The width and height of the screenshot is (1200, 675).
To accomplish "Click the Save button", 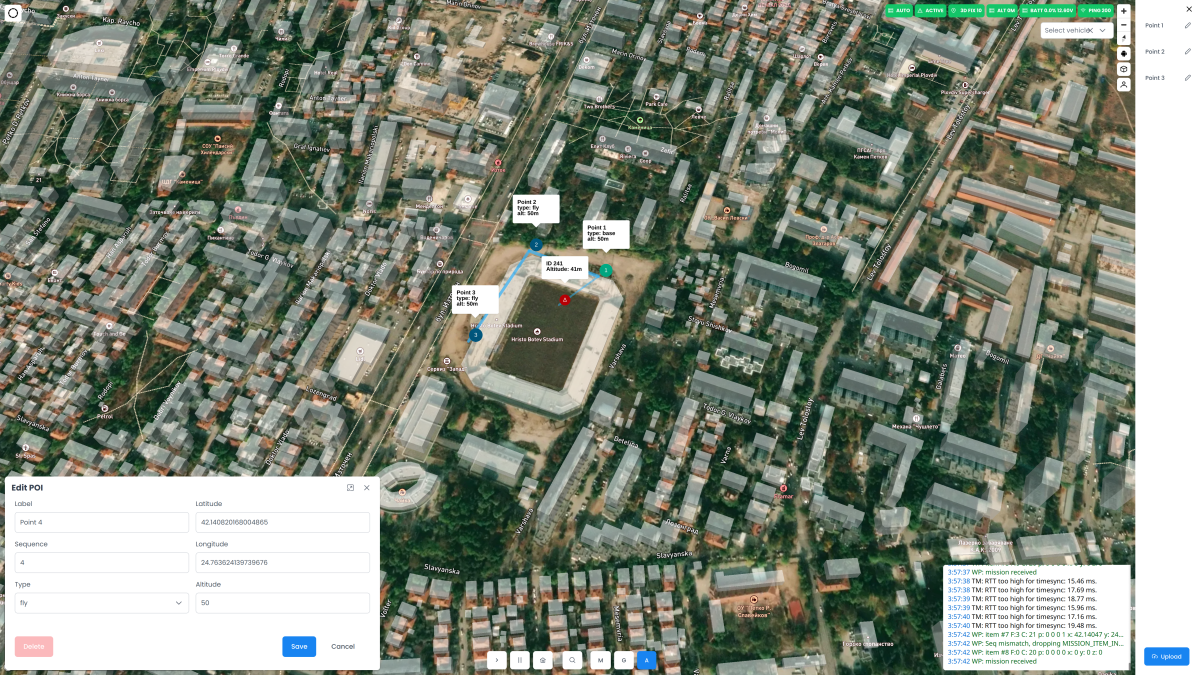I will 299,646.
